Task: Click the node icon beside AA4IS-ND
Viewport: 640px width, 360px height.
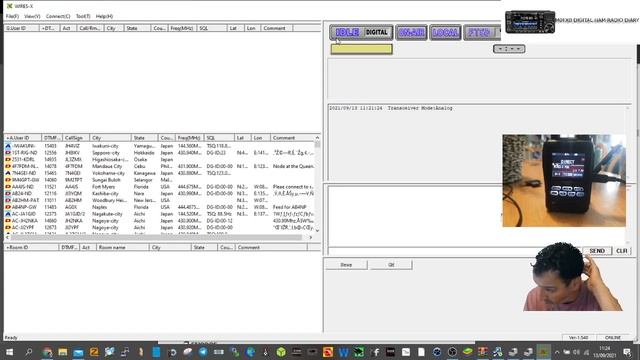Action: pyautogui.click(x=8, y=187)
